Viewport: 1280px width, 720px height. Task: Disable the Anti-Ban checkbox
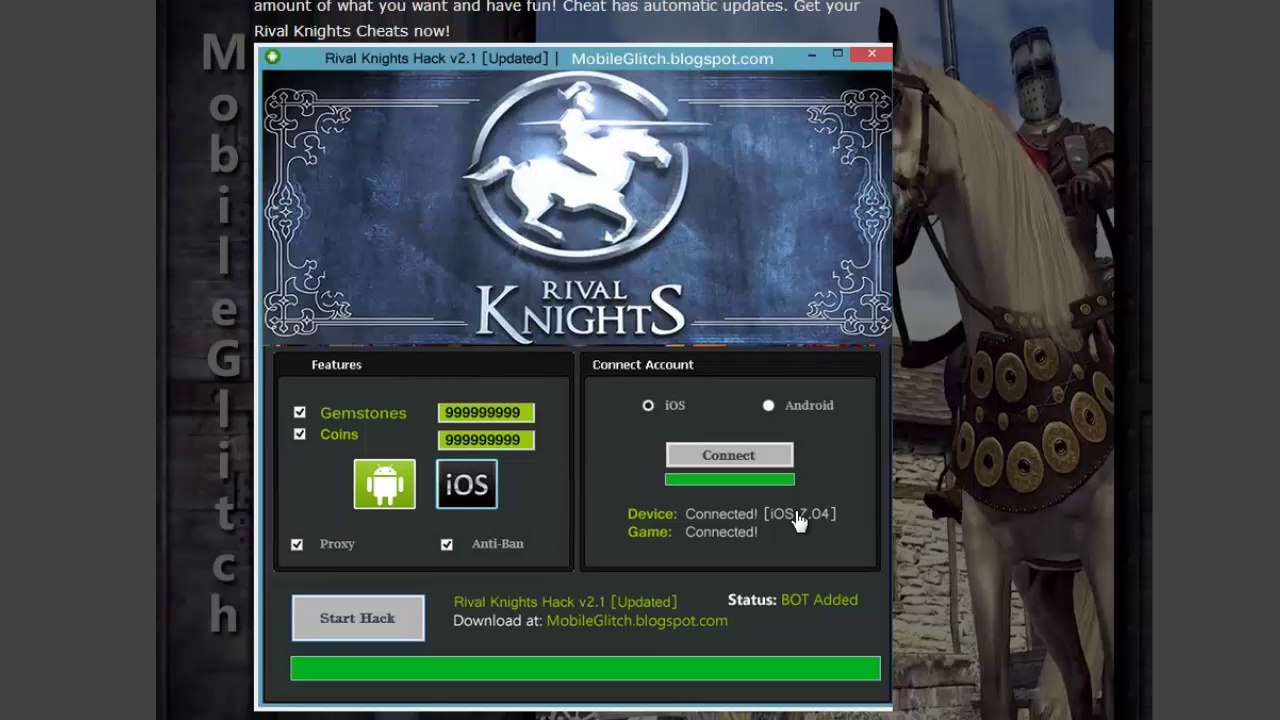447,544
